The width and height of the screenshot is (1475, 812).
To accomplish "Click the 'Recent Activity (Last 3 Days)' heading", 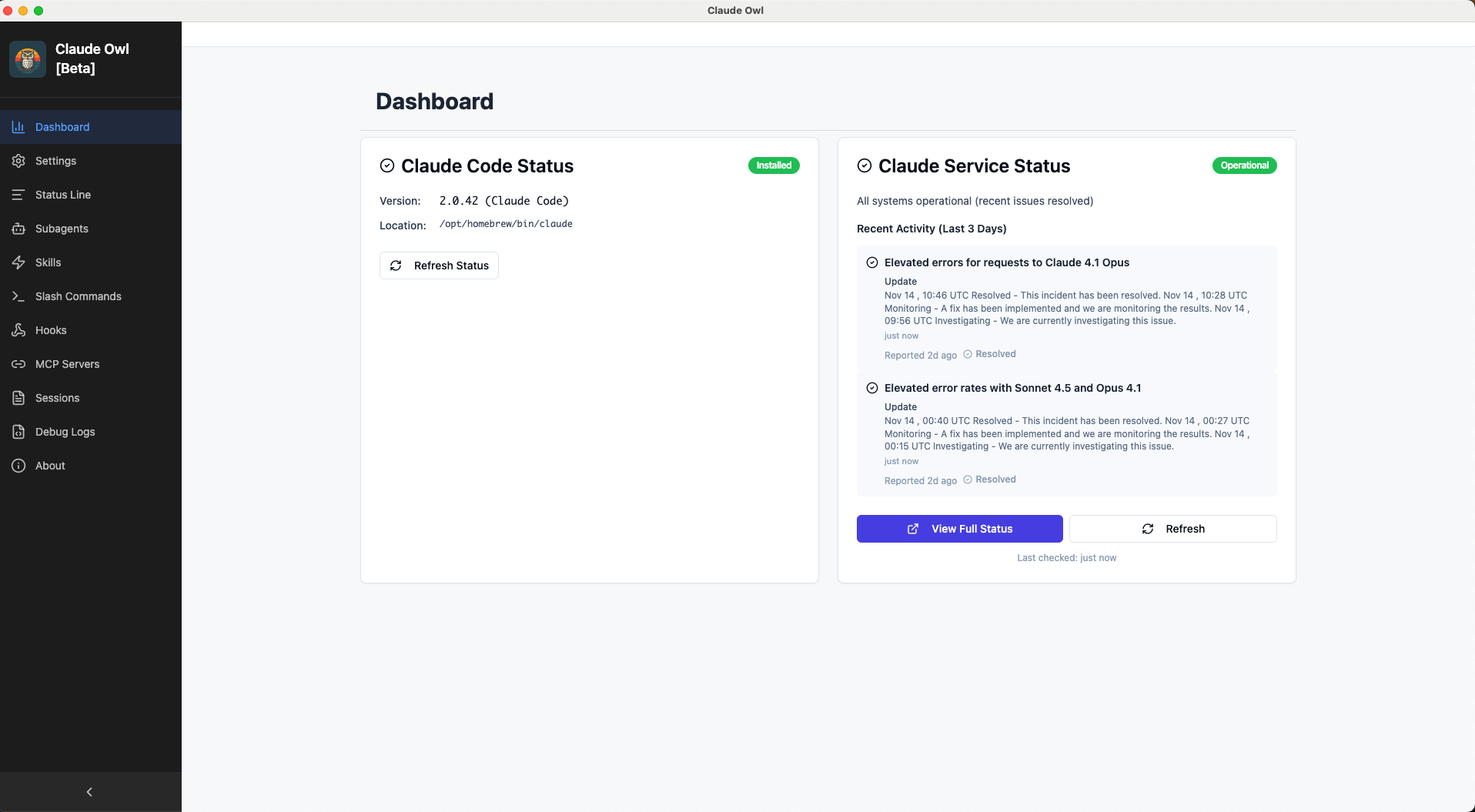I will 931,229.
